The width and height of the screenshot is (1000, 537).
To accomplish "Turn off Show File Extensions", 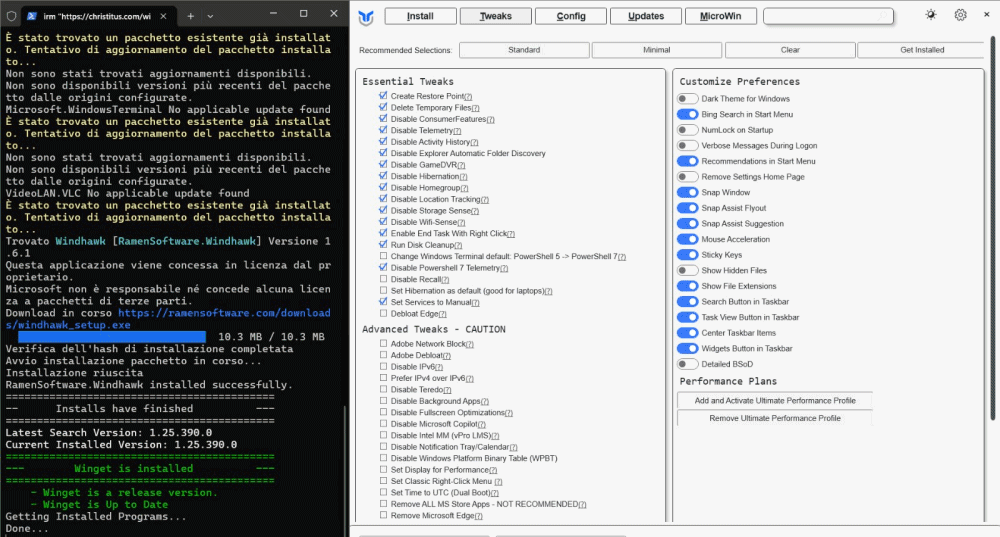I will (688, 286).
